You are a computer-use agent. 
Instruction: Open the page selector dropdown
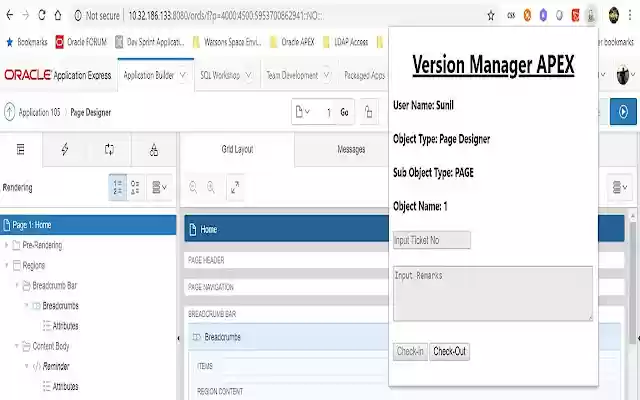302,112
